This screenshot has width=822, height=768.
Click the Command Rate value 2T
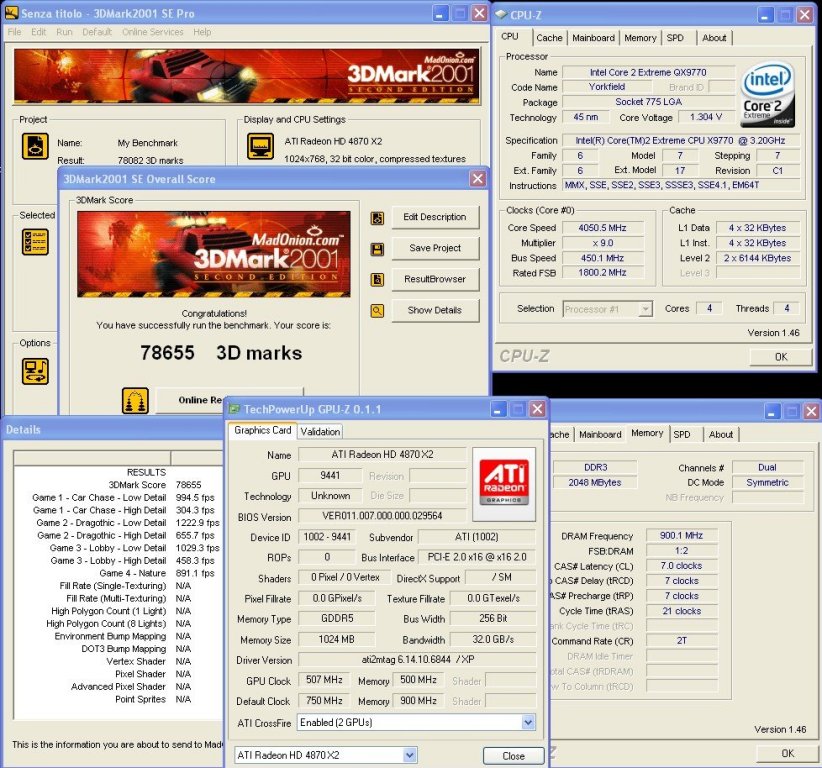[x=682, y=641]
